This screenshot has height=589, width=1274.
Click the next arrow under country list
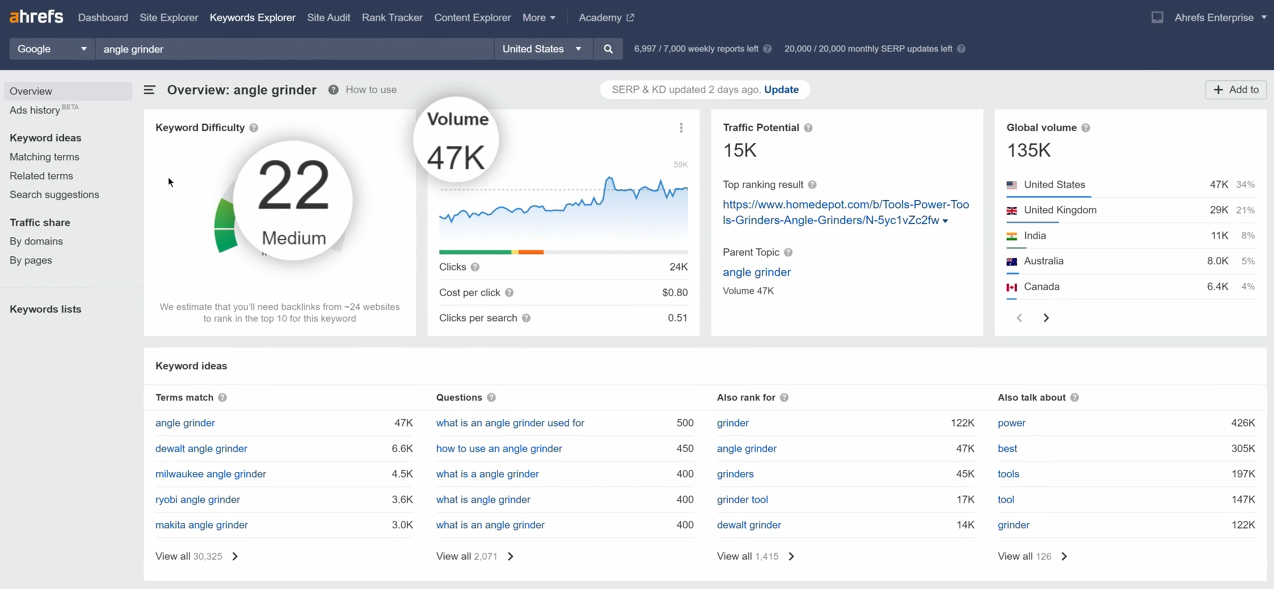pyautogui.click(x=1046, y=318)
